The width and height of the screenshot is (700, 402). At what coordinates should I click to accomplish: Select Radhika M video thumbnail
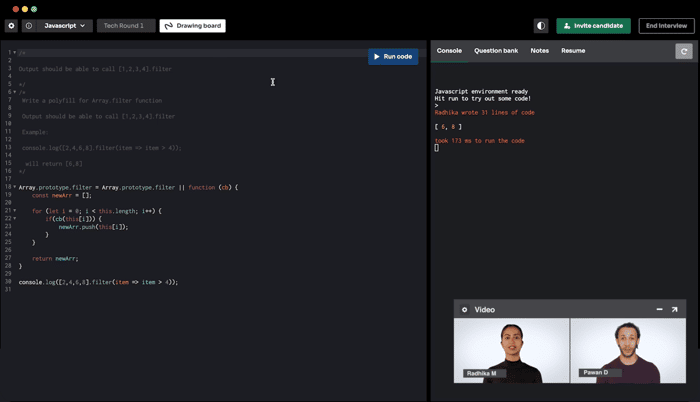click(512, 351)
